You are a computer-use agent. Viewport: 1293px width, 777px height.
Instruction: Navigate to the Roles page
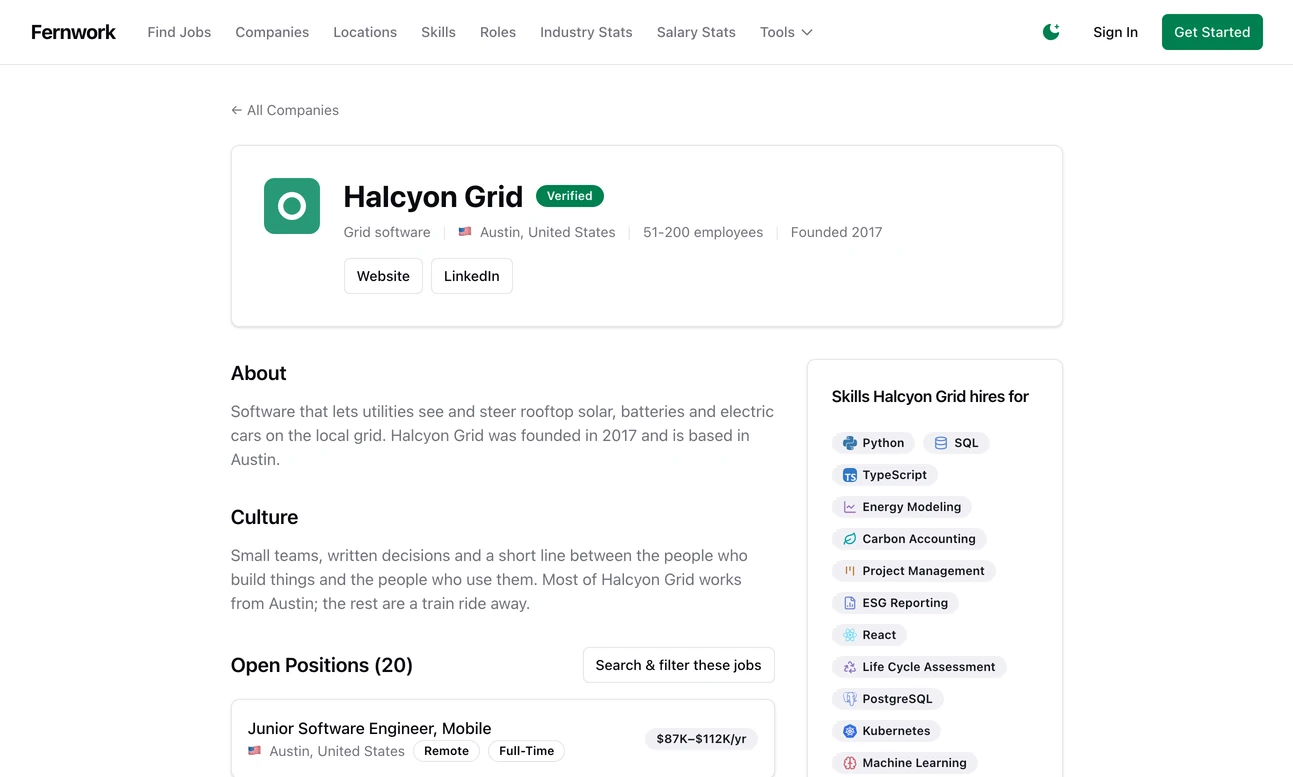coord(498,32)
